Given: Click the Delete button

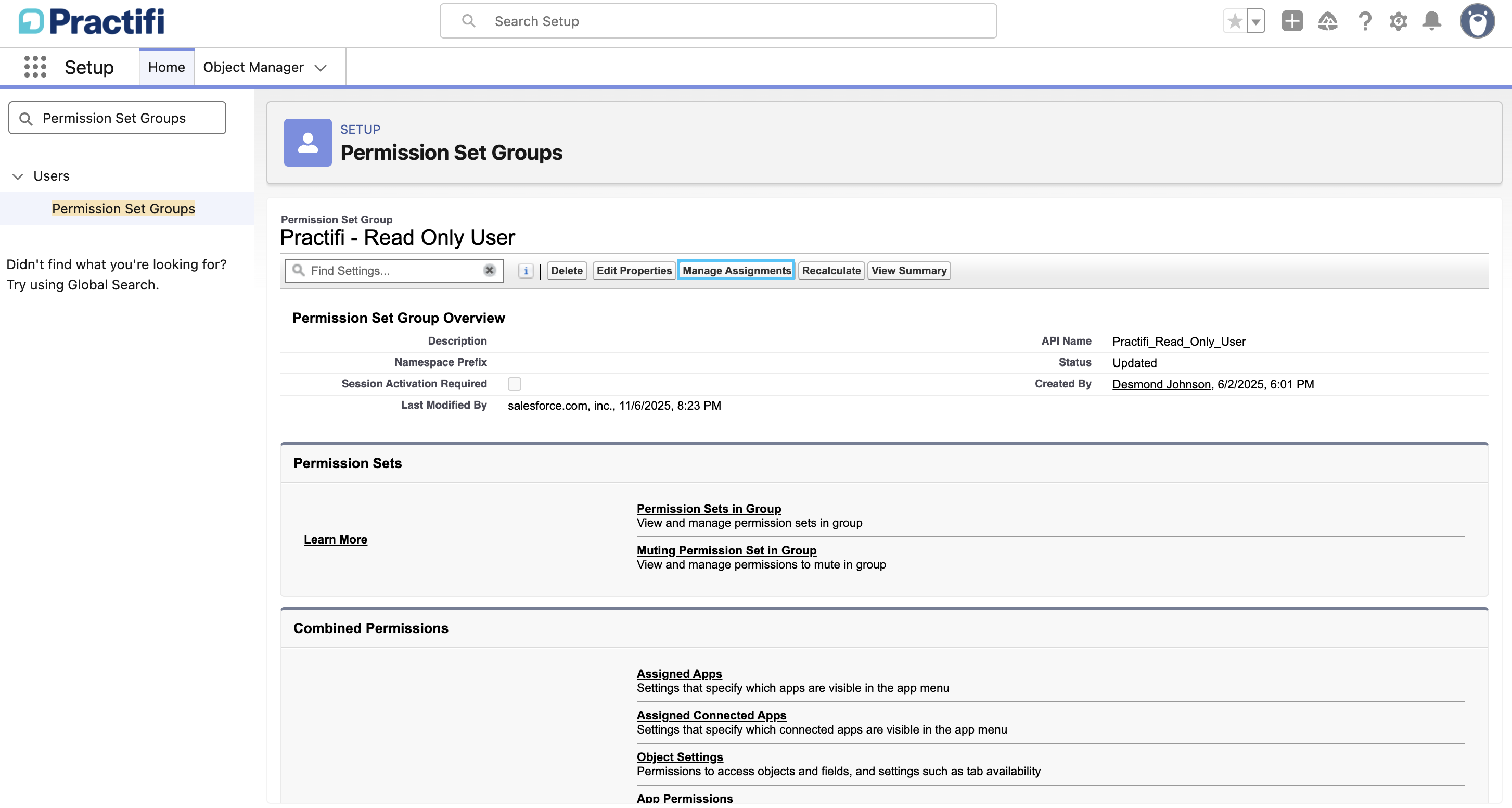Looking at the screenshot, I should click(x=567, y=271).
